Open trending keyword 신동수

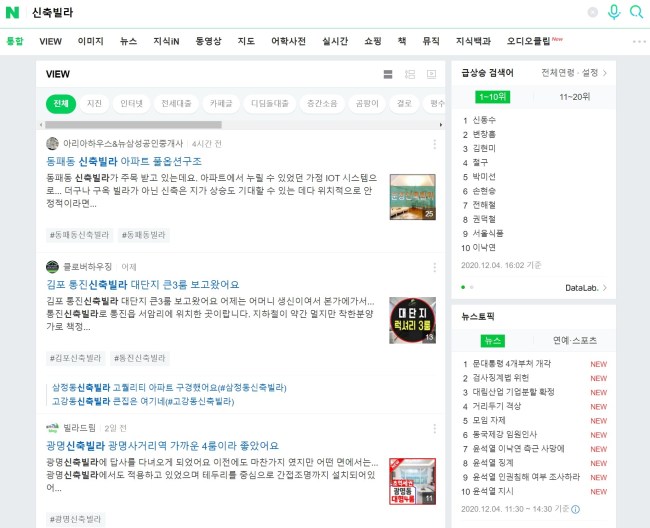tap(484, 120)
